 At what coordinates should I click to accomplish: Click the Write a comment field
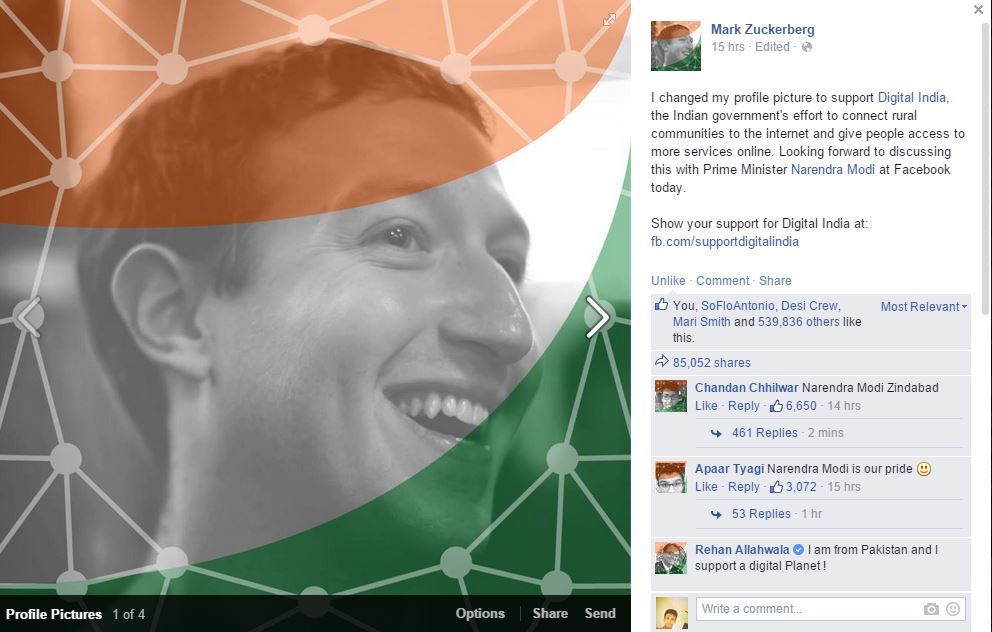(x=808, y=609)
